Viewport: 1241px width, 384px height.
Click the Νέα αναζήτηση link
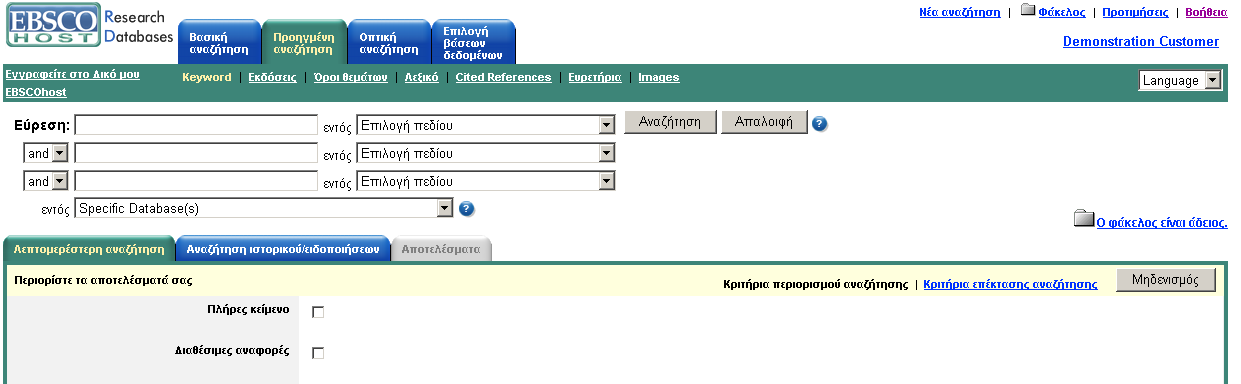coord(959,12)
